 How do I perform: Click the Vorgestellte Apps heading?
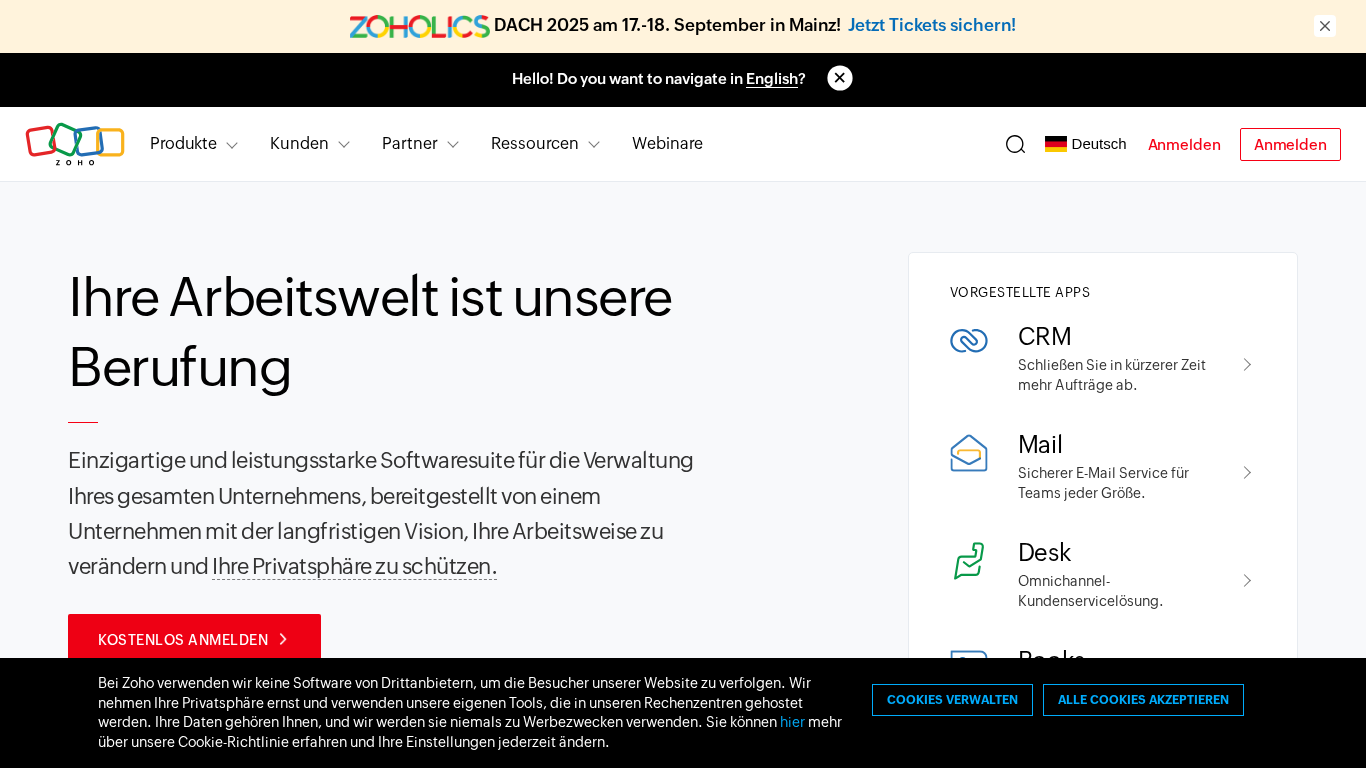1020,293
